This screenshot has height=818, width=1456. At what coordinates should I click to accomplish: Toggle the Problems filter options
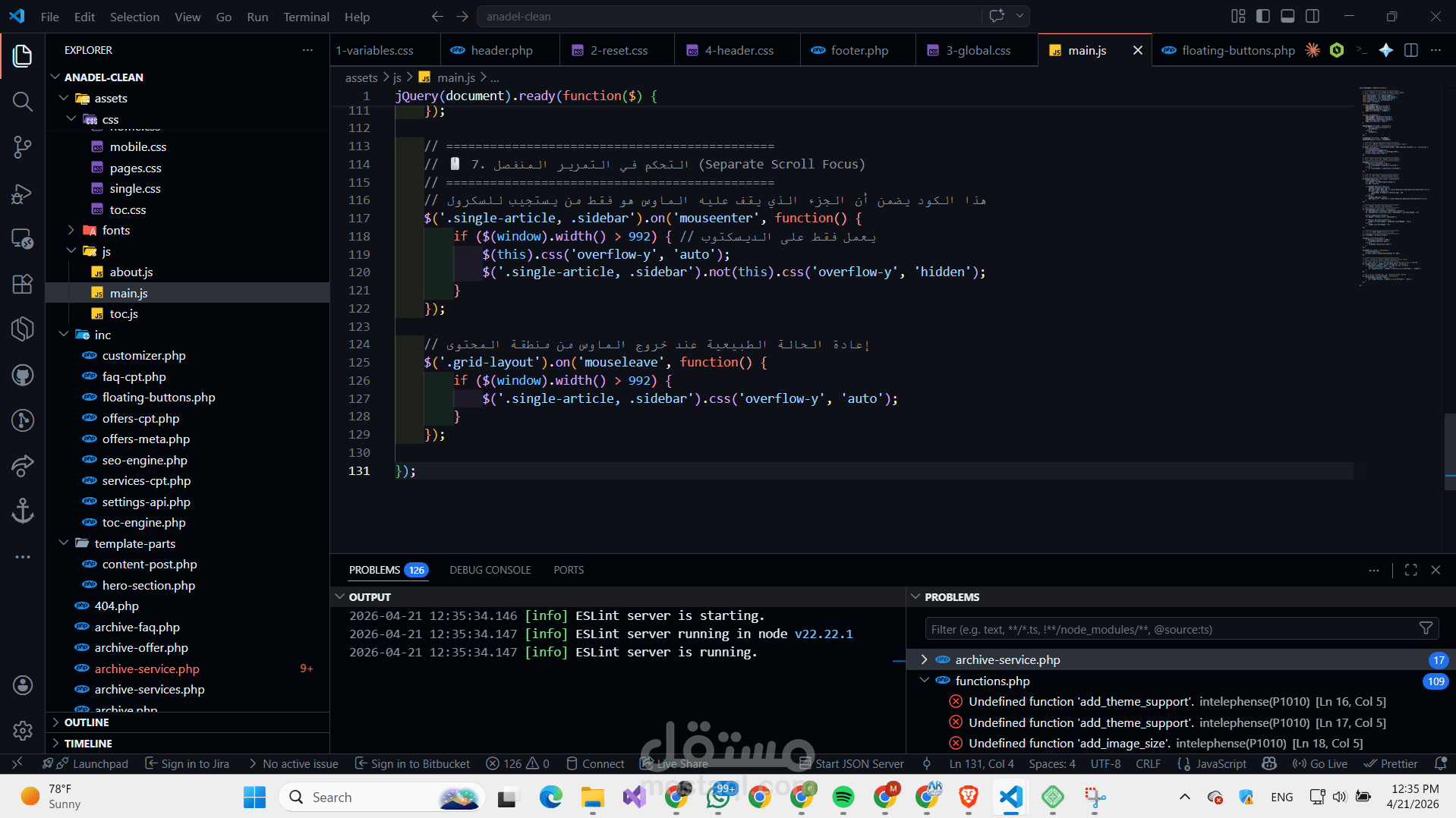(1426, 628)
